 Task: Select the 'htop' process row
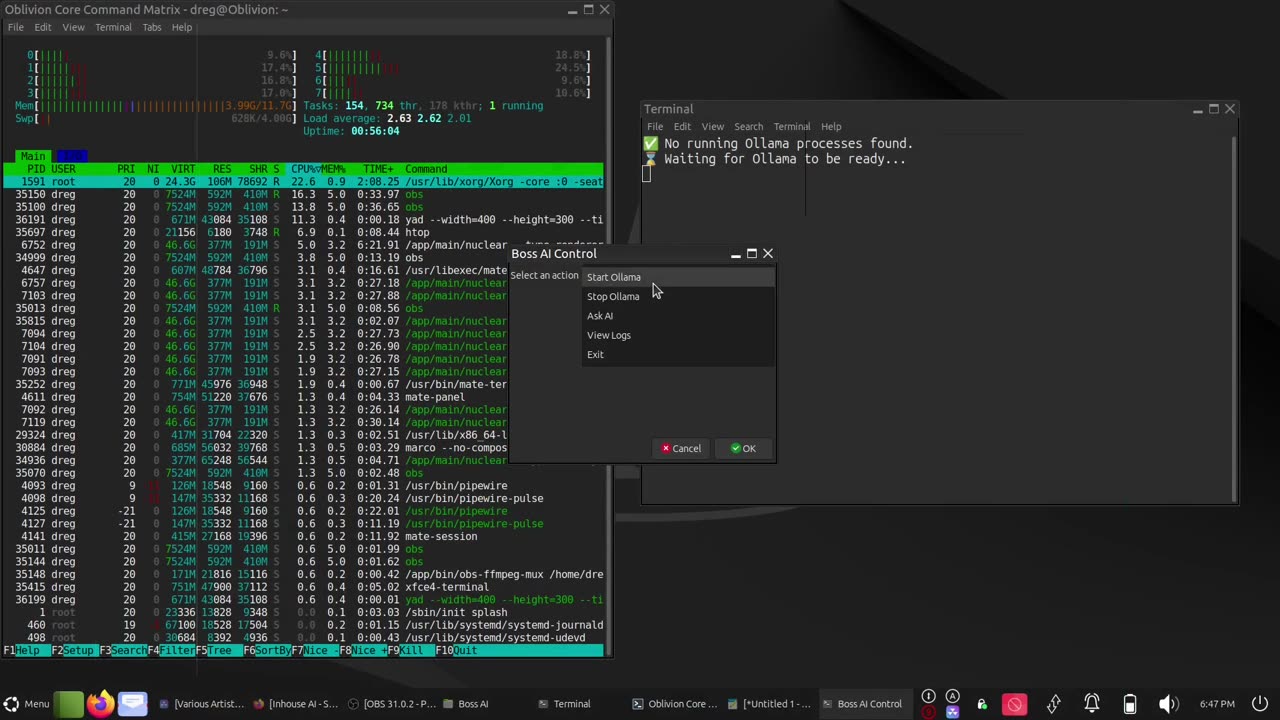(x=303, y=232)
